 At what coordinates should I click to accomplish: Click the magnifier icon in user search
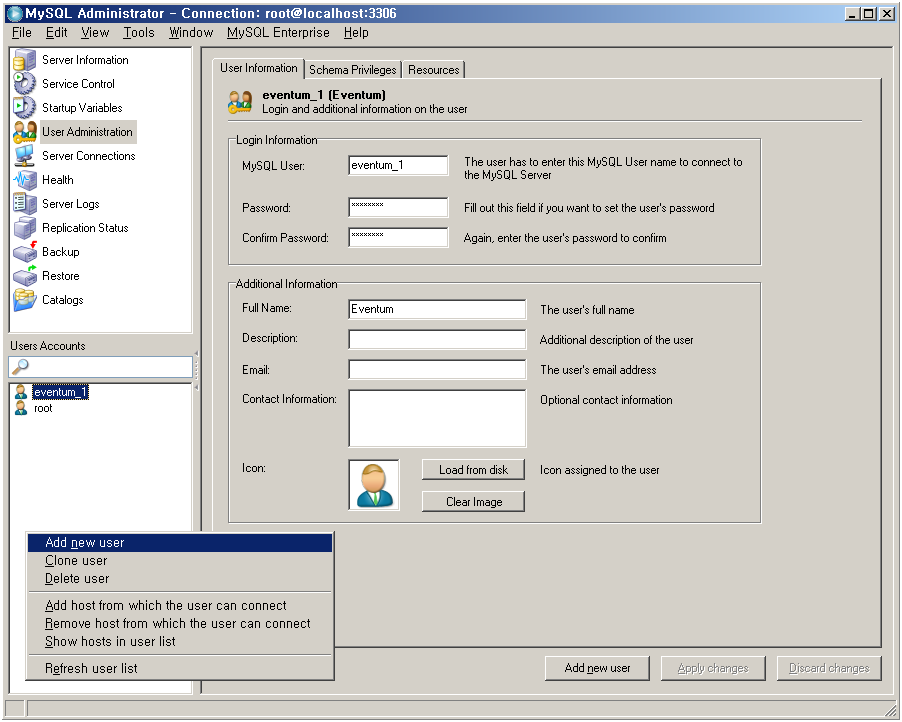20,366
